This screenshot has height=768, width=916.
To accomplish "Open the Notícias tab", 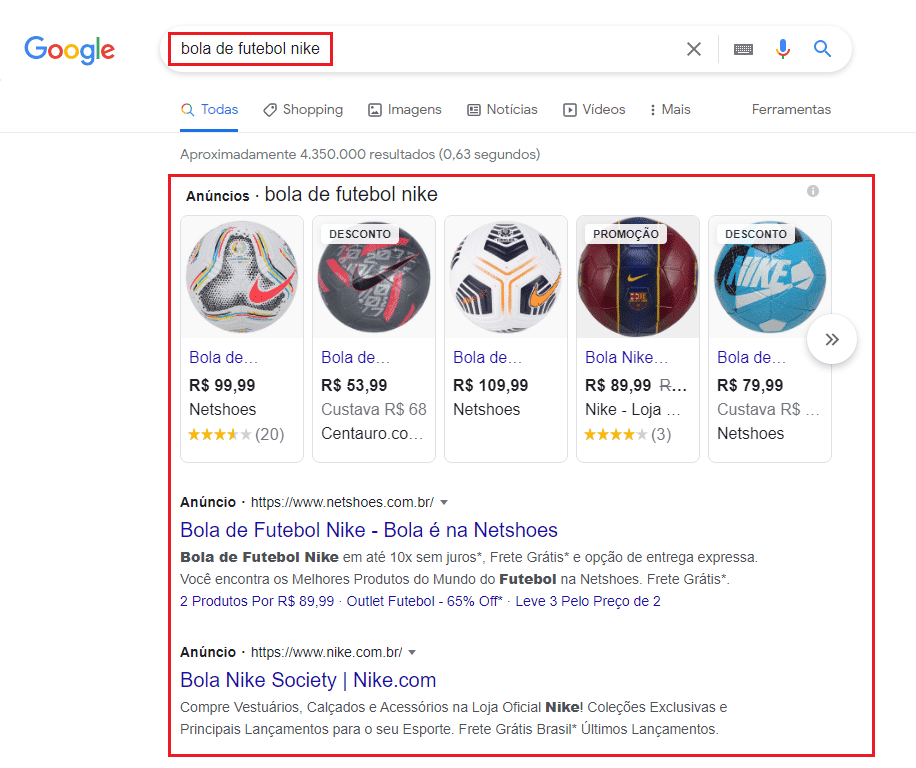I will click(x=502, y=109).
